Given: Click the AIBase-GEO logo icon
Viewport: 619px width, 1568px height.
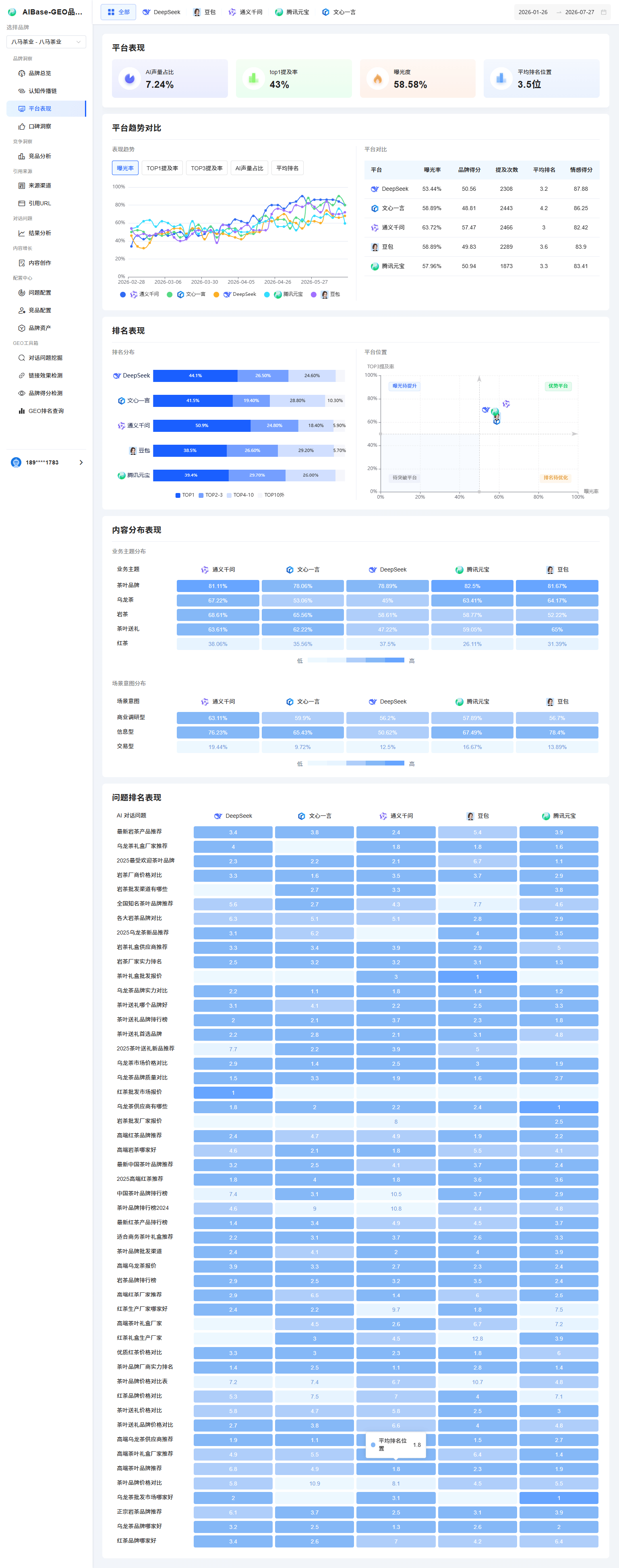Looking at the screenshot, I should coord(12,12).
